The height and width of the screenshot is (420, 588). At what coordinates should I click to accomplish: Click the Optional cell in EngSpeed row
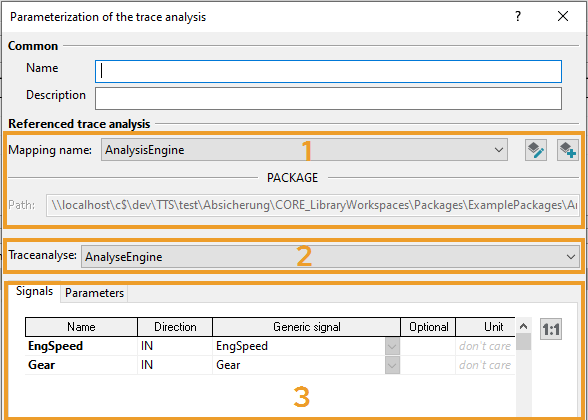(428, 346)
